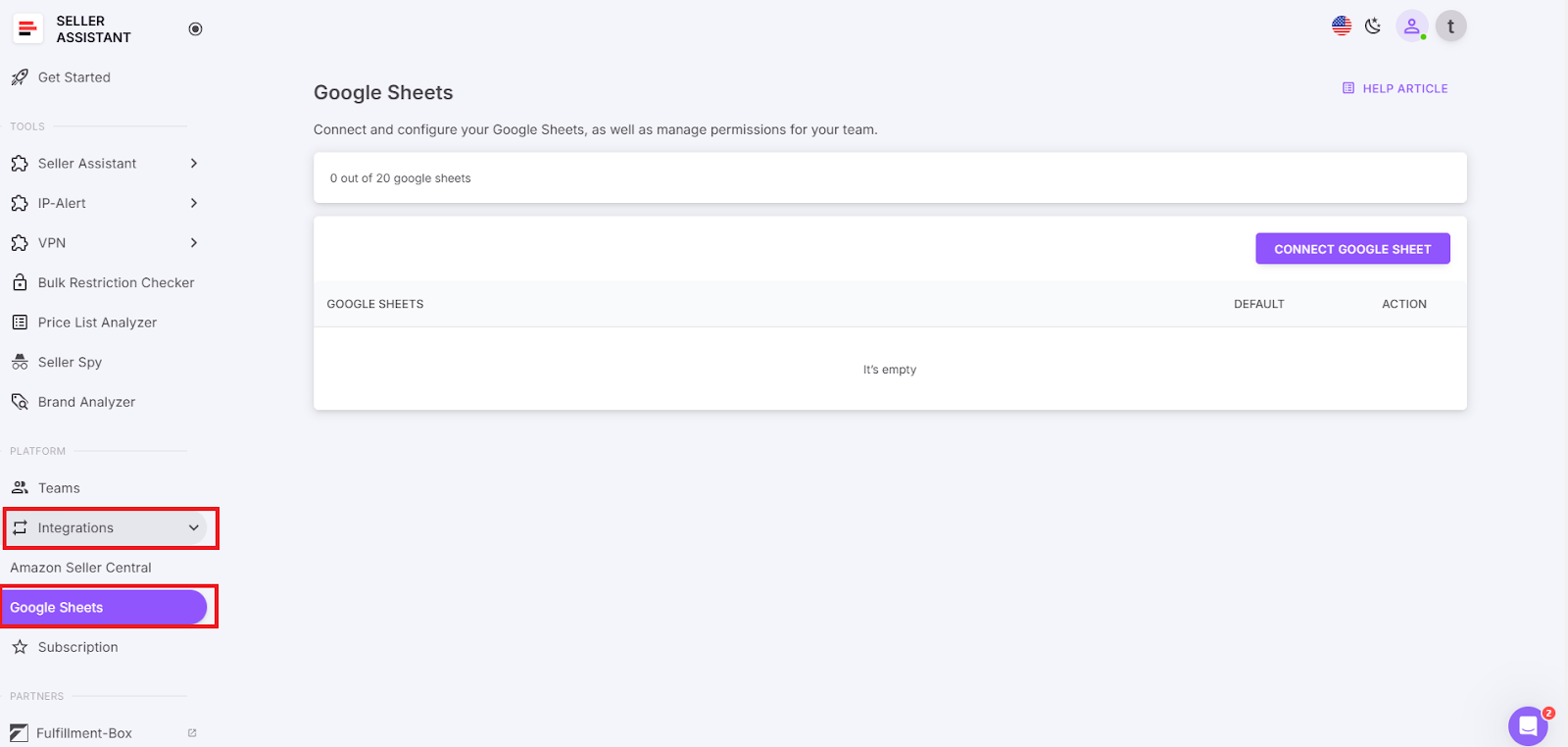The width and height of the screenshot is (1568, 747).
Task: Open the Seller Spy tool
Action: pos(69,362)
